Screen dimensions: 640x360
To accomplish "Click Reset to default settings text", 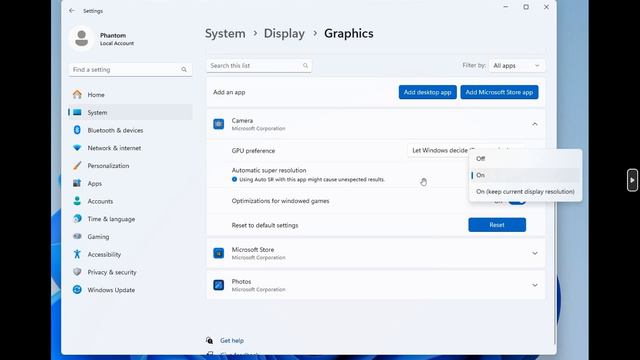I will (265, 225).
